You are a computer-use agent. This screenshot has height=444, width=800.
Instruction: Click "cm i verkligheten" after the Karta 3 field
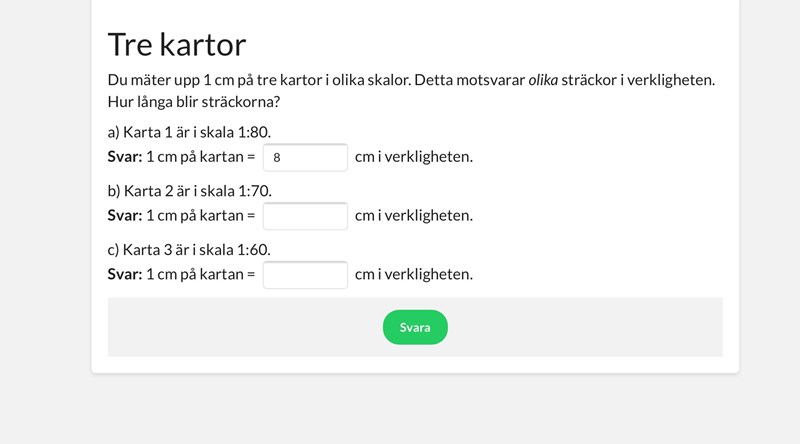click(413, 274)
